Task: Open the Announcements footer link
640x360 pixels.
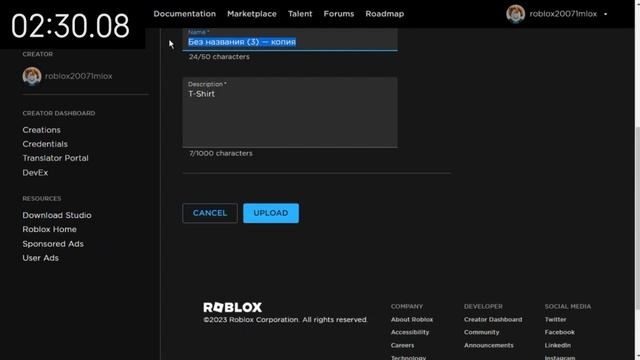Action: [x=489, y=345]
